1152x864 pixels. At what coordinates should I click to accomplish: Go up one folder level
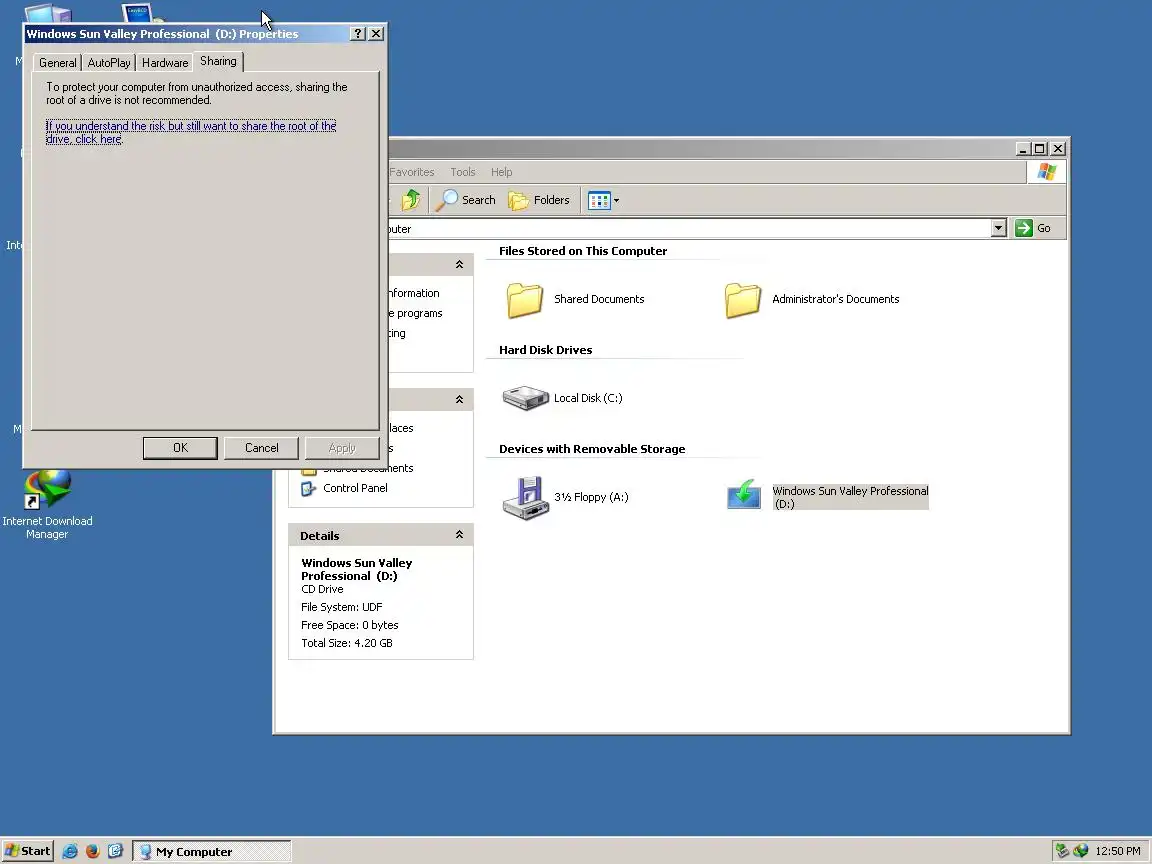tap(411, 200)
